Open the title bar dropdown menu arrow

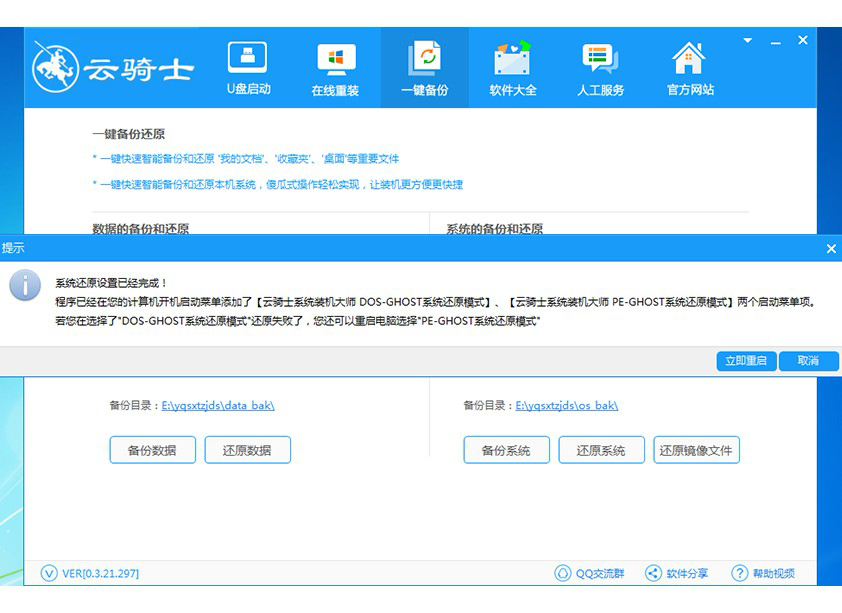coord(747,40)
